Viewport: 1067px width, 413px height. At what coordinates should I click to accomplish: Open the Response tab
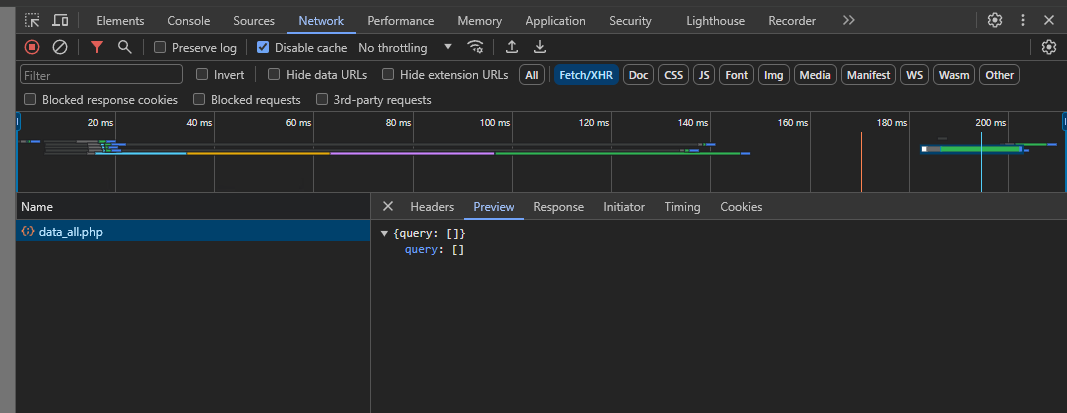pos(558,207)
